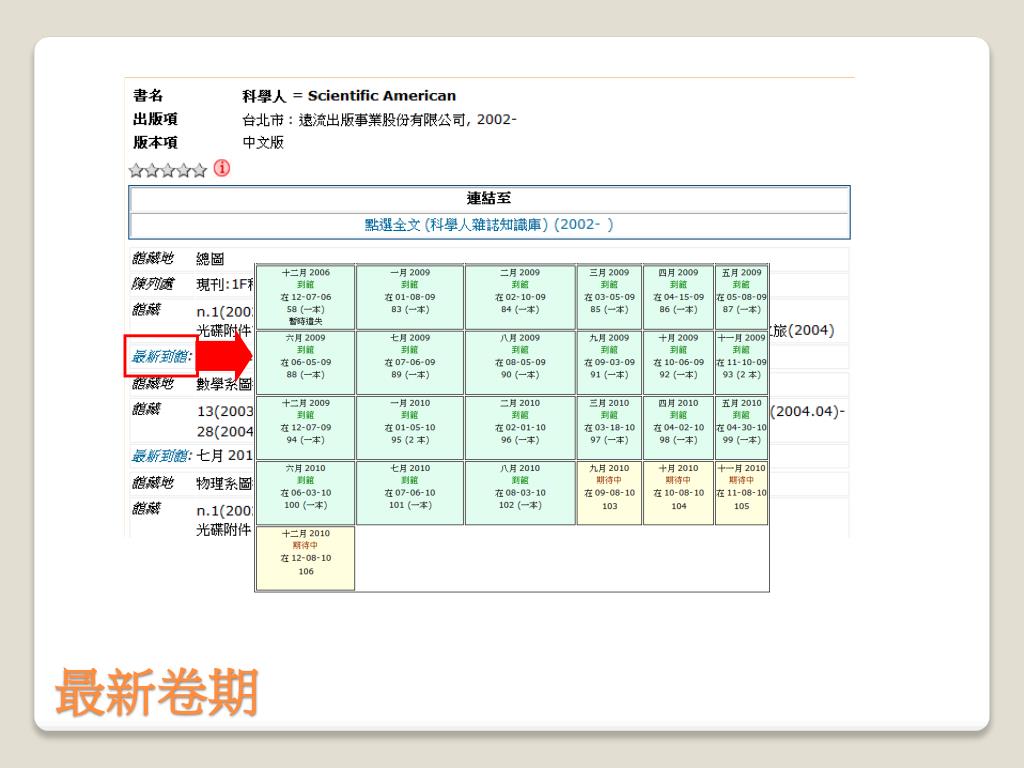This screenshot has width=1024, height=768.
Task: Select the 六月 2009 issue cell
Action: point(305,362)
